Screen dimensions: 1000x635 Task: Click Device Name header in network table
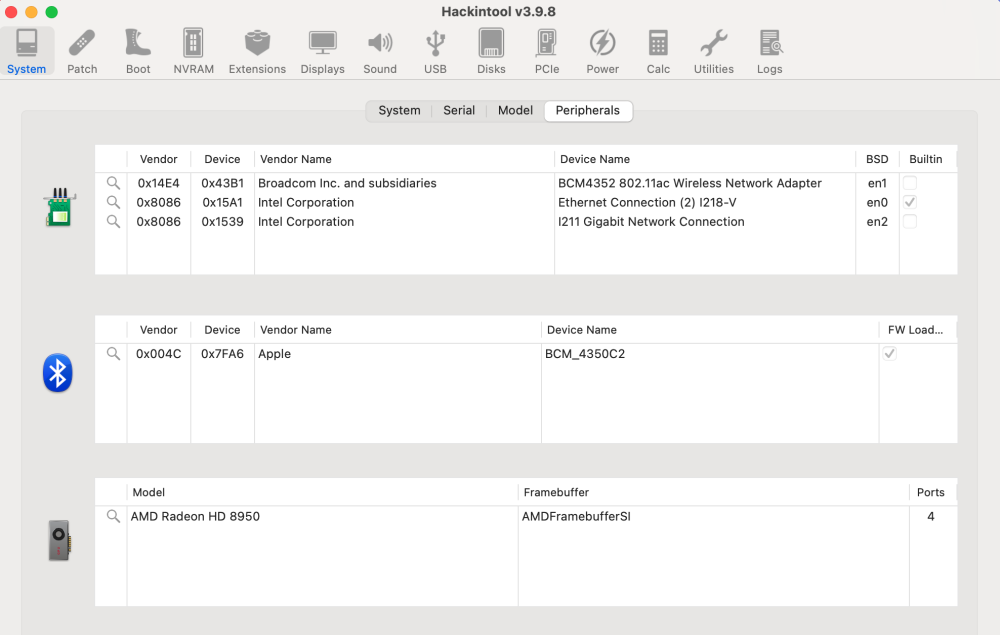(705, 159)
